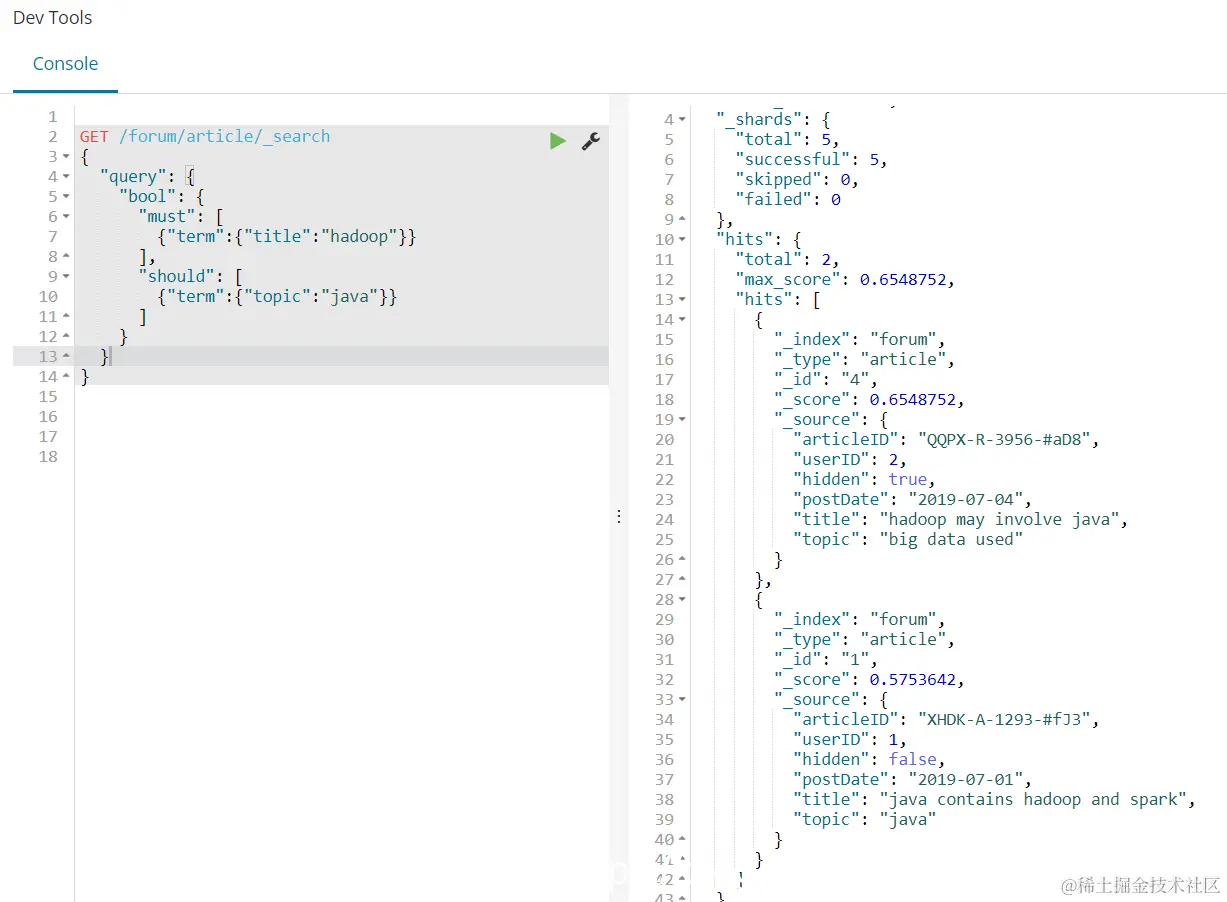Collapse first hit object at response line 14
This screenshot has width=1227, height=902.
[682, 320]
